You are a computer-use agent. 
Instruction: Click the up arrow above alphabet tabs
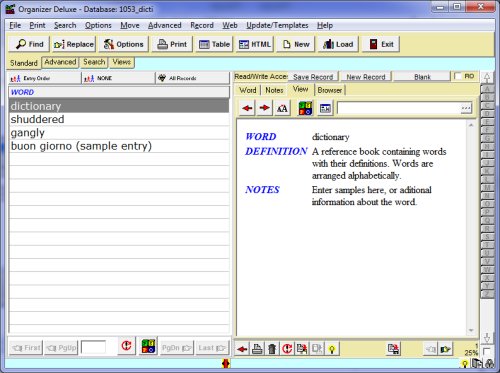click(x=487, y=78)
